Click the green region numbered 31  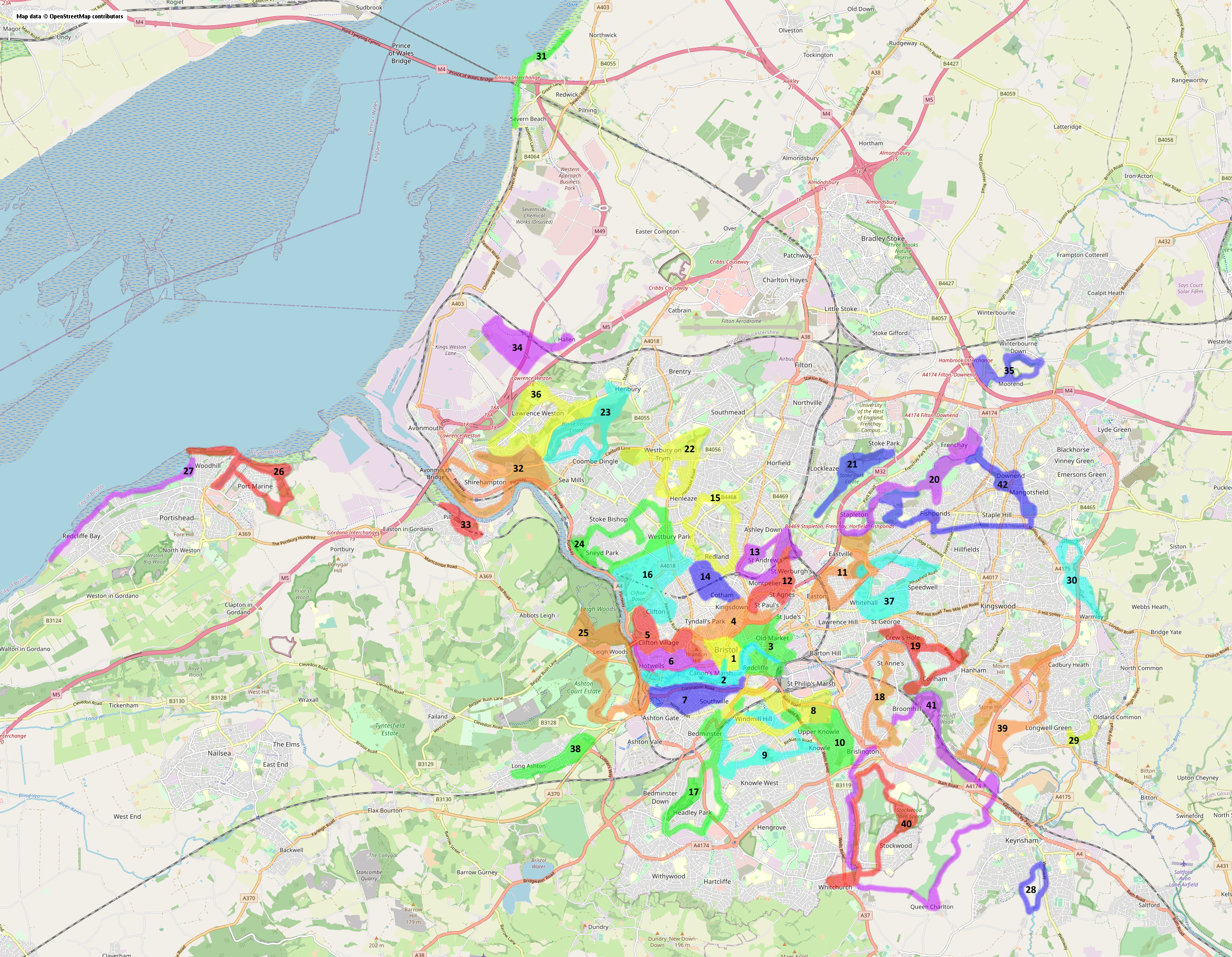point(540,56)
